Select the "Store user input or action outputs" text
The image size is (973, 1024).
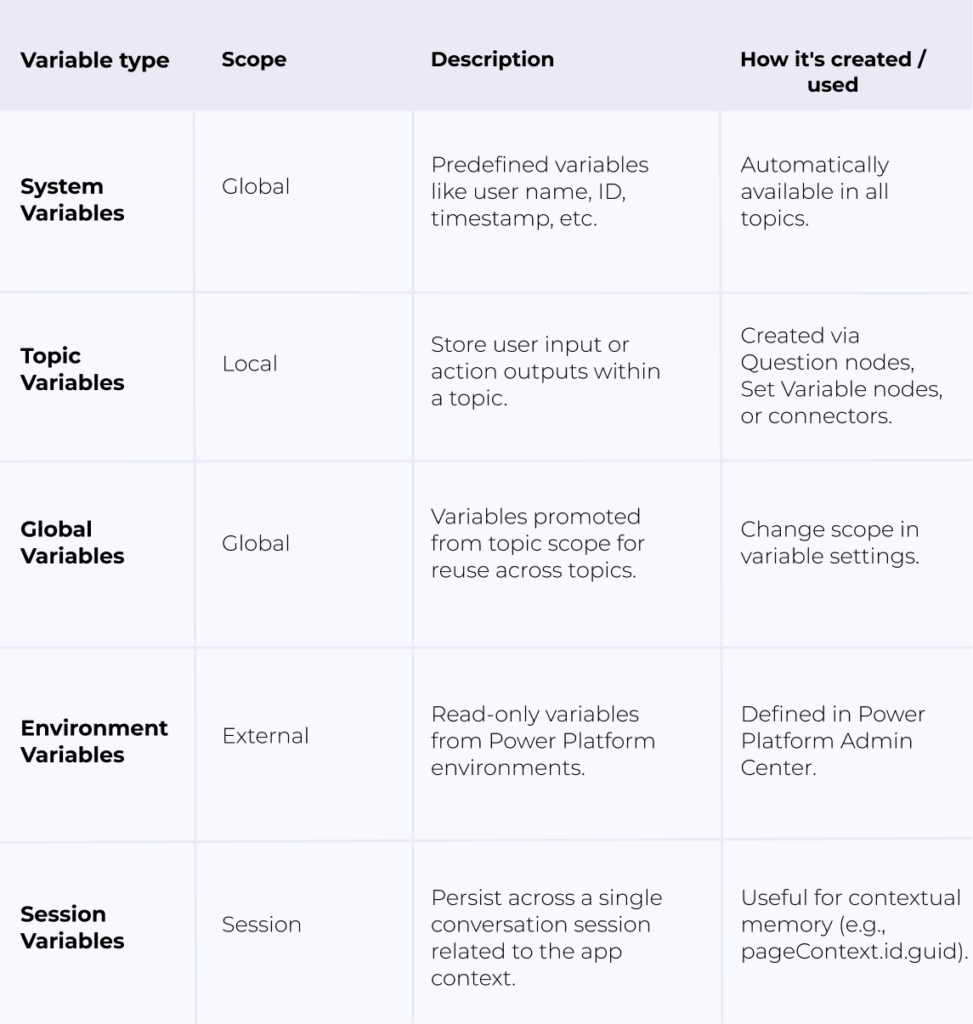545,371
